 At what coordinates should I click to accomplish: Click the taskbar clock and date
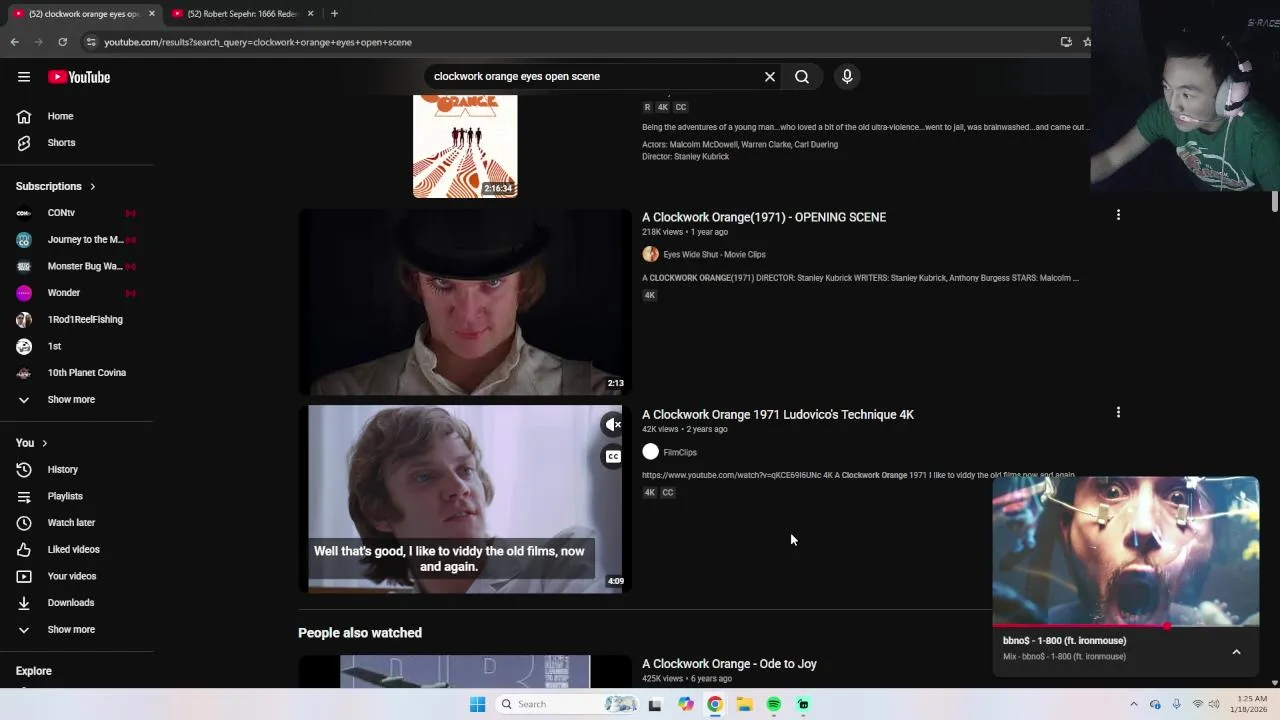[1251, 704]
